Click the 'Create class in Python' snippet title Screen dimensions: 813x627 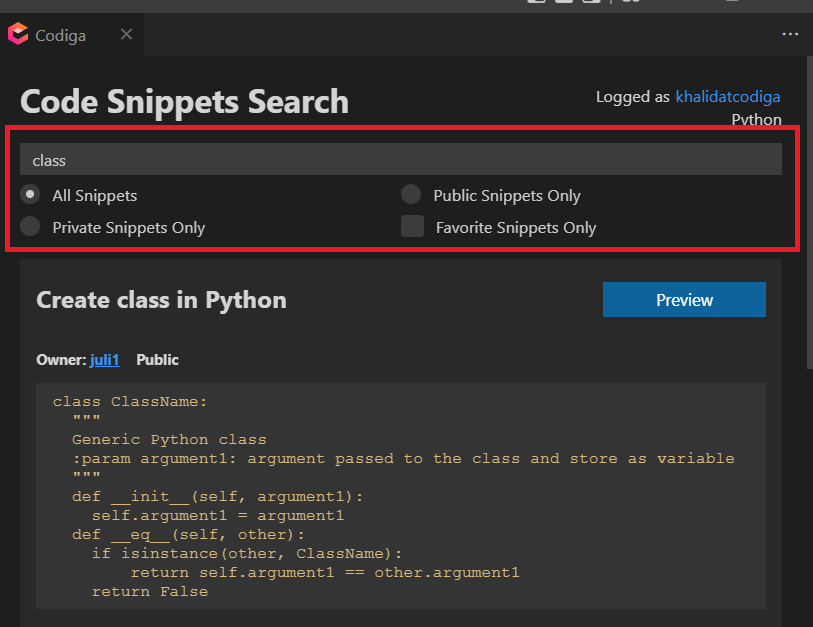pyautogui.click(x=161, y=300)
